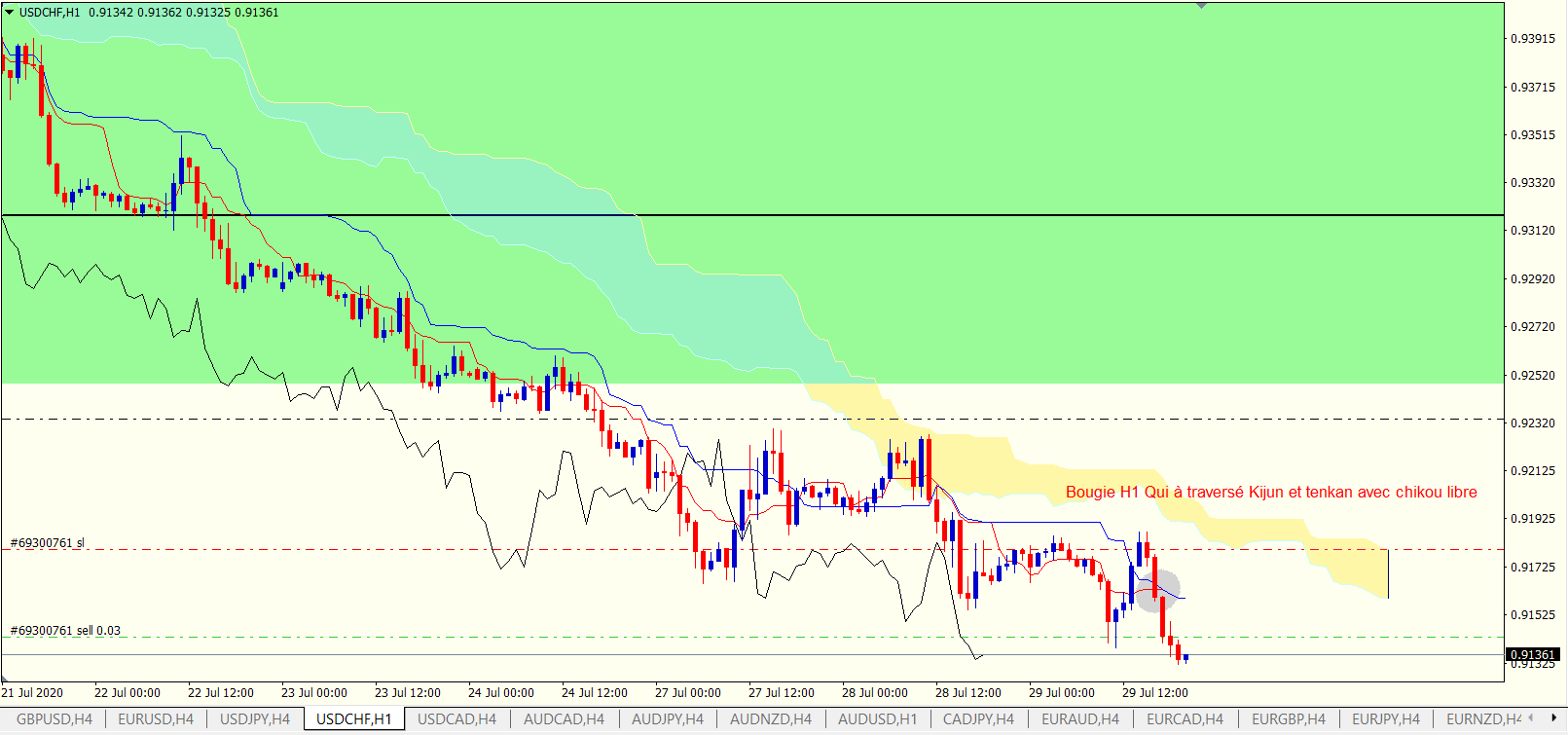Click the '21 Jul 2020' time axis label

32,693
